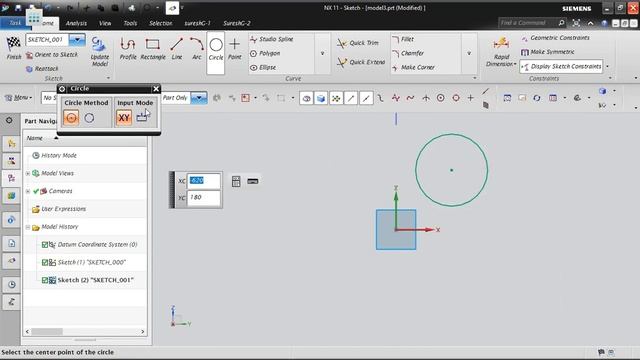
Task: Select Circle by 3 Points method
Action: (x=89, y=118)
